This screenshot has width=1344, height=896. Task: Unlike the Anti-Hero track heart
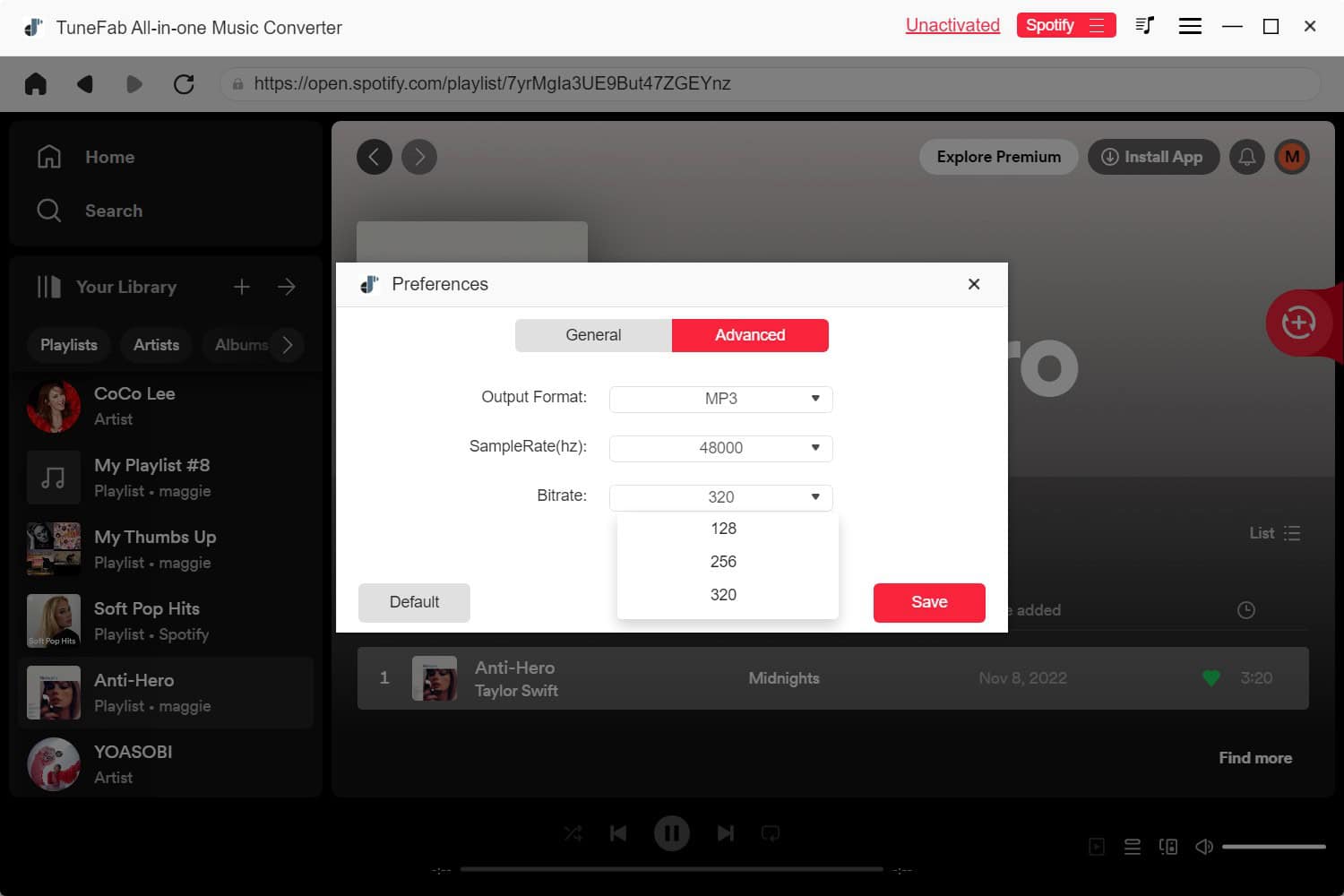point(1210,678)
